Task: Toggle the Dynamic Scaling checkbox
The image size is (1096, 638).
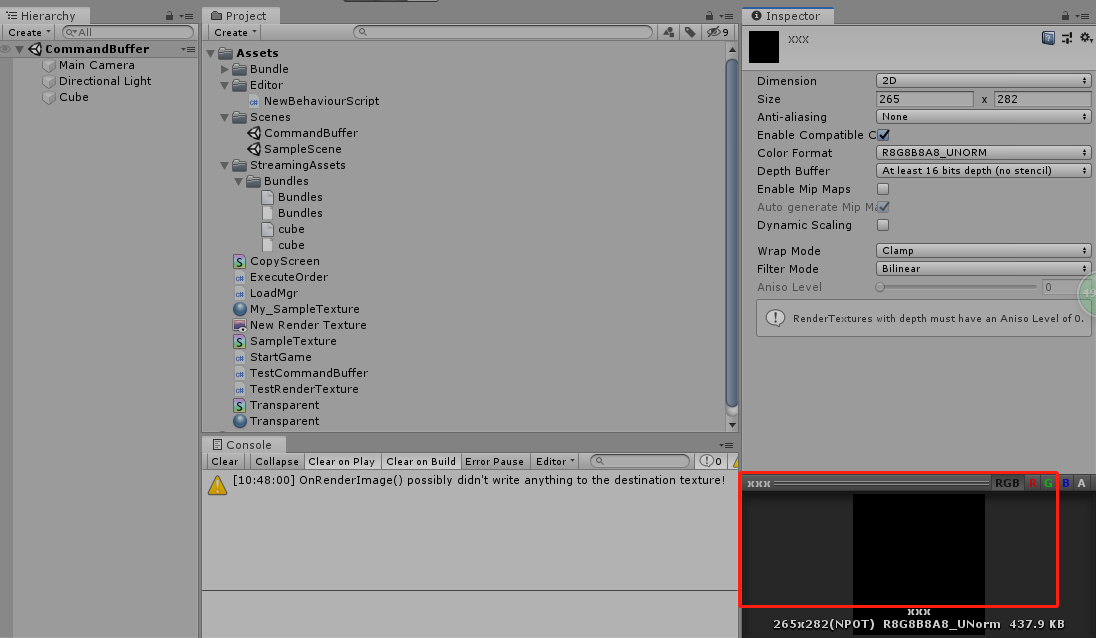Action: point(881,224)
